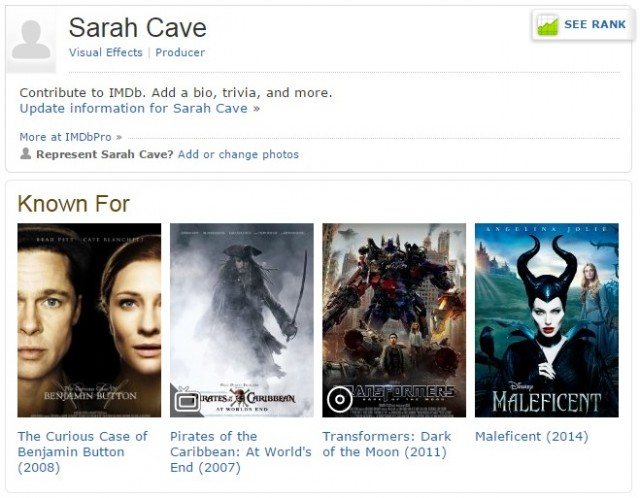Click the TV watch icon on Pirates poster
The image size is (640, 498).
coord(187,401)
